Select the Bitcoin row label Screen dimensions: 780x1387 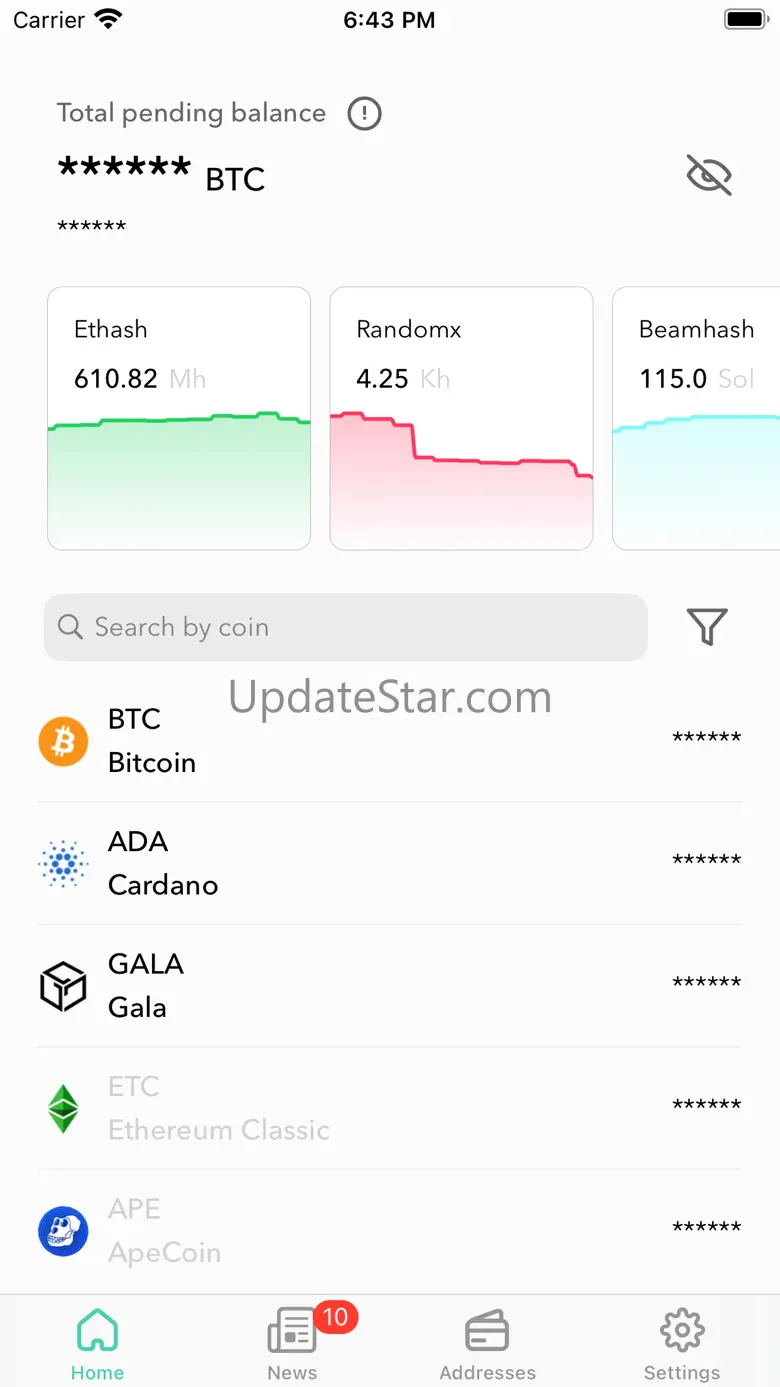tap(152, 741)
